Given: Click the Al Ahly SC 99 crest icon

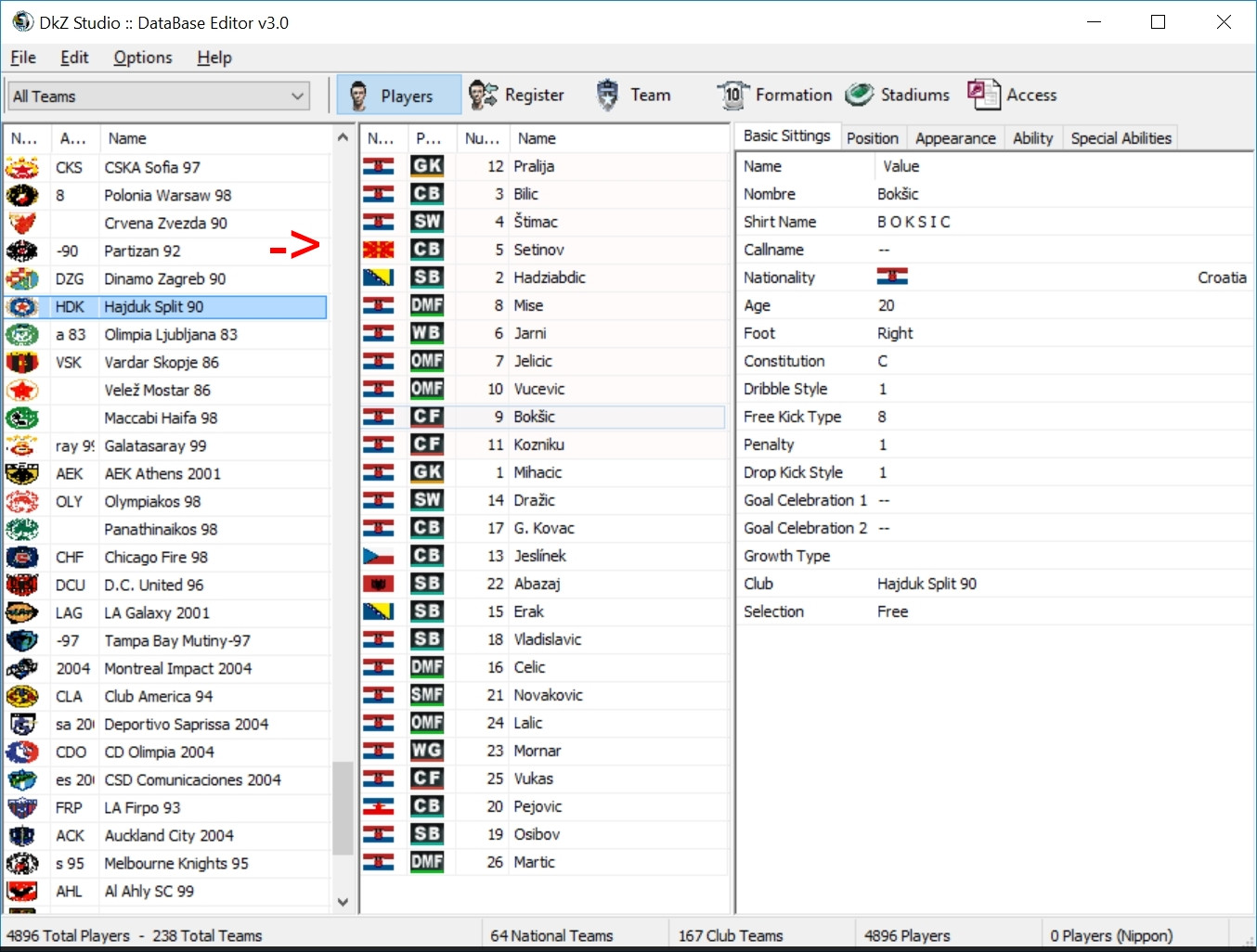Looking at the screenshot, I should click(x=22, y=892).
